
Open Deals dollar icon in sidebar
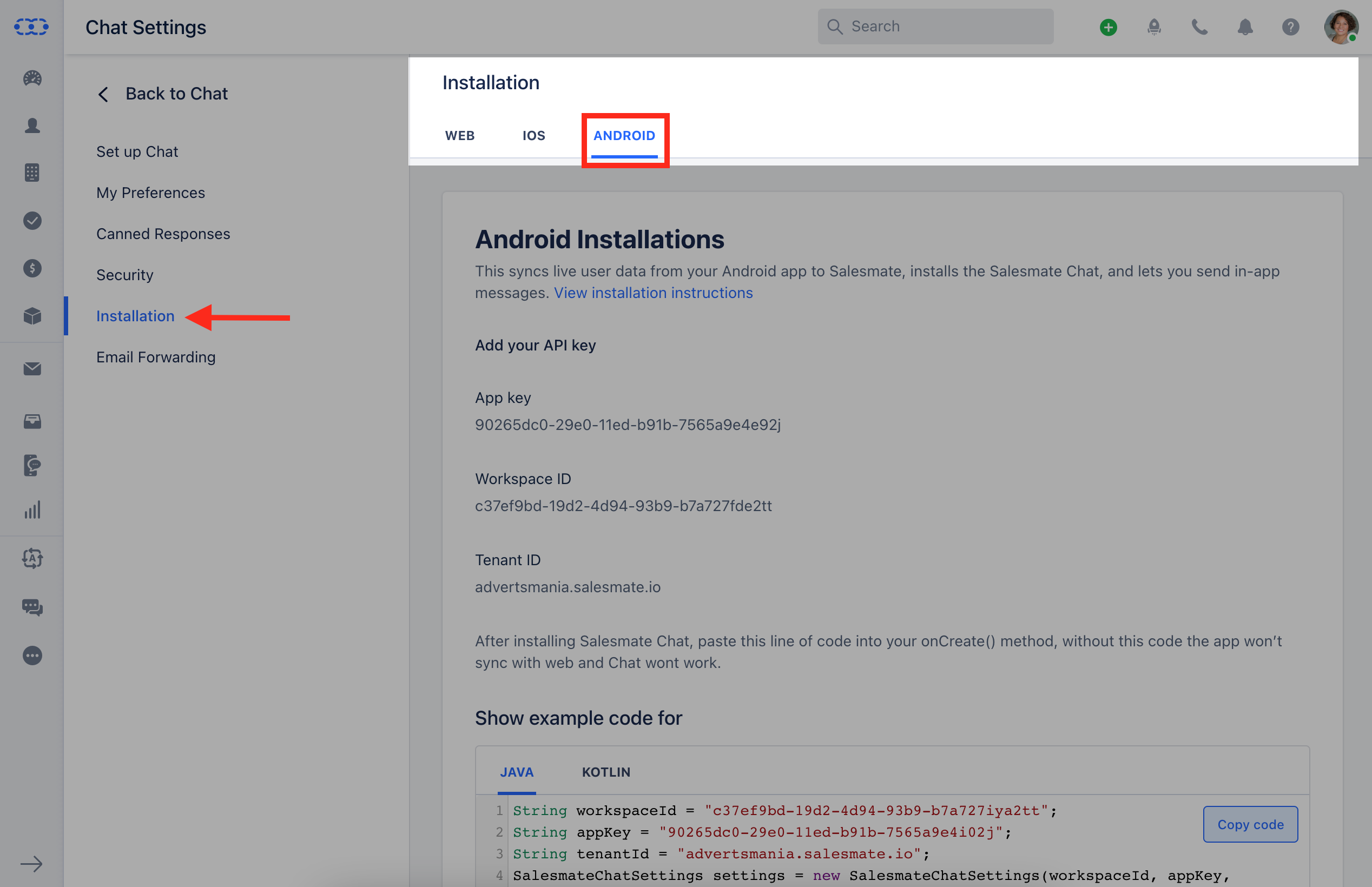[x=32, y=268]
